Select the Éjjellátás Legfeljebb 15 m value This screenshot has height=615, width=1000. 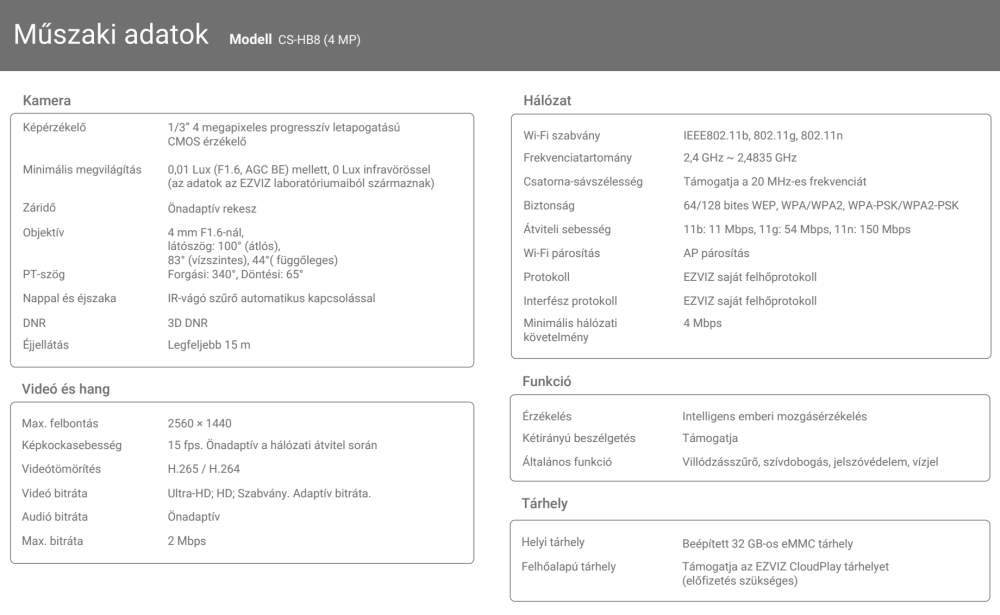[209, 345]
